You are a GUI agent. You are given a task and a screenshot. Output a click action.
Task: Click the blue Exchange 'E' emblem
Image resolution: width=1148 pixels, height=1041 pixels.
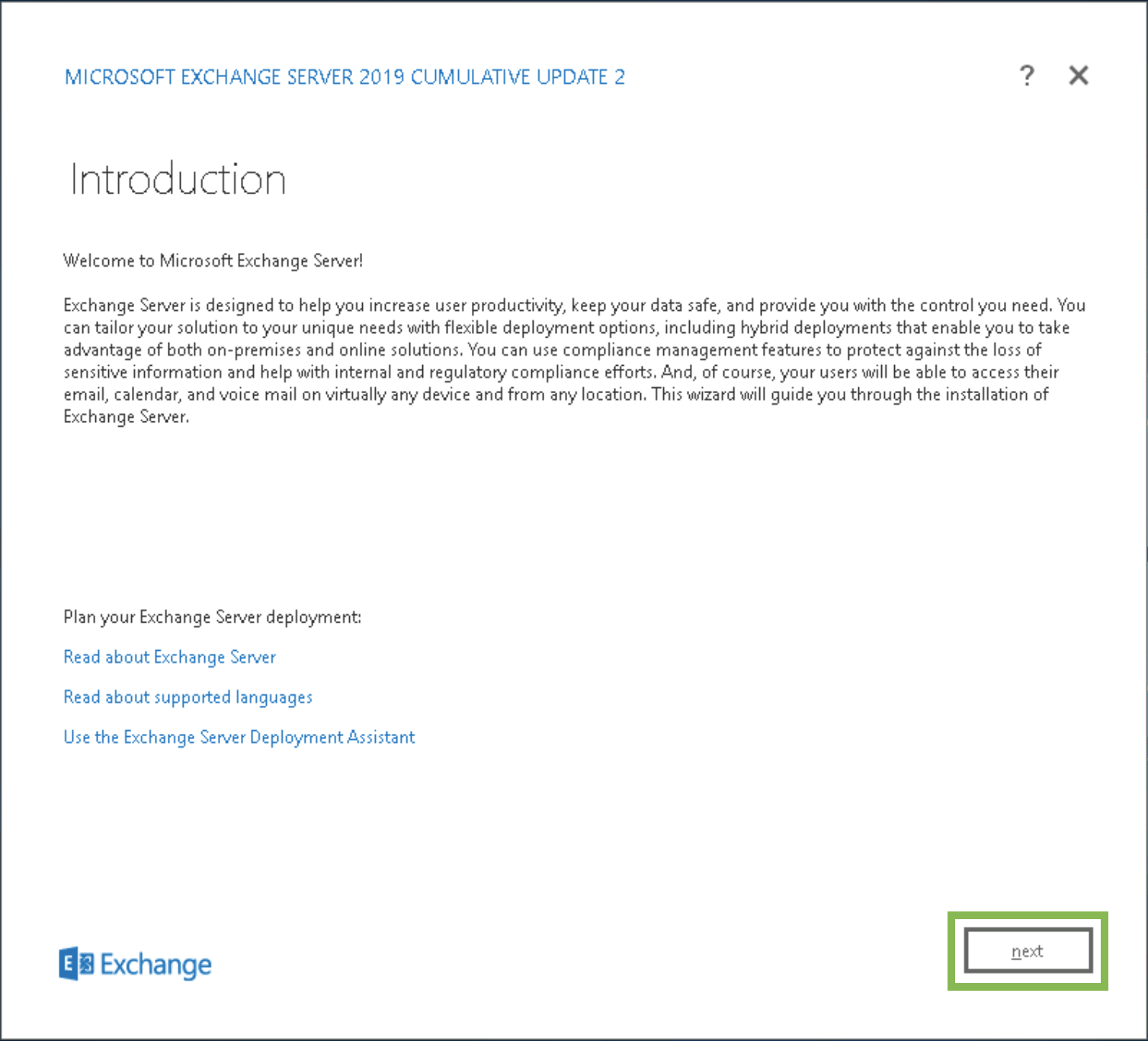(x=77, y=963)
